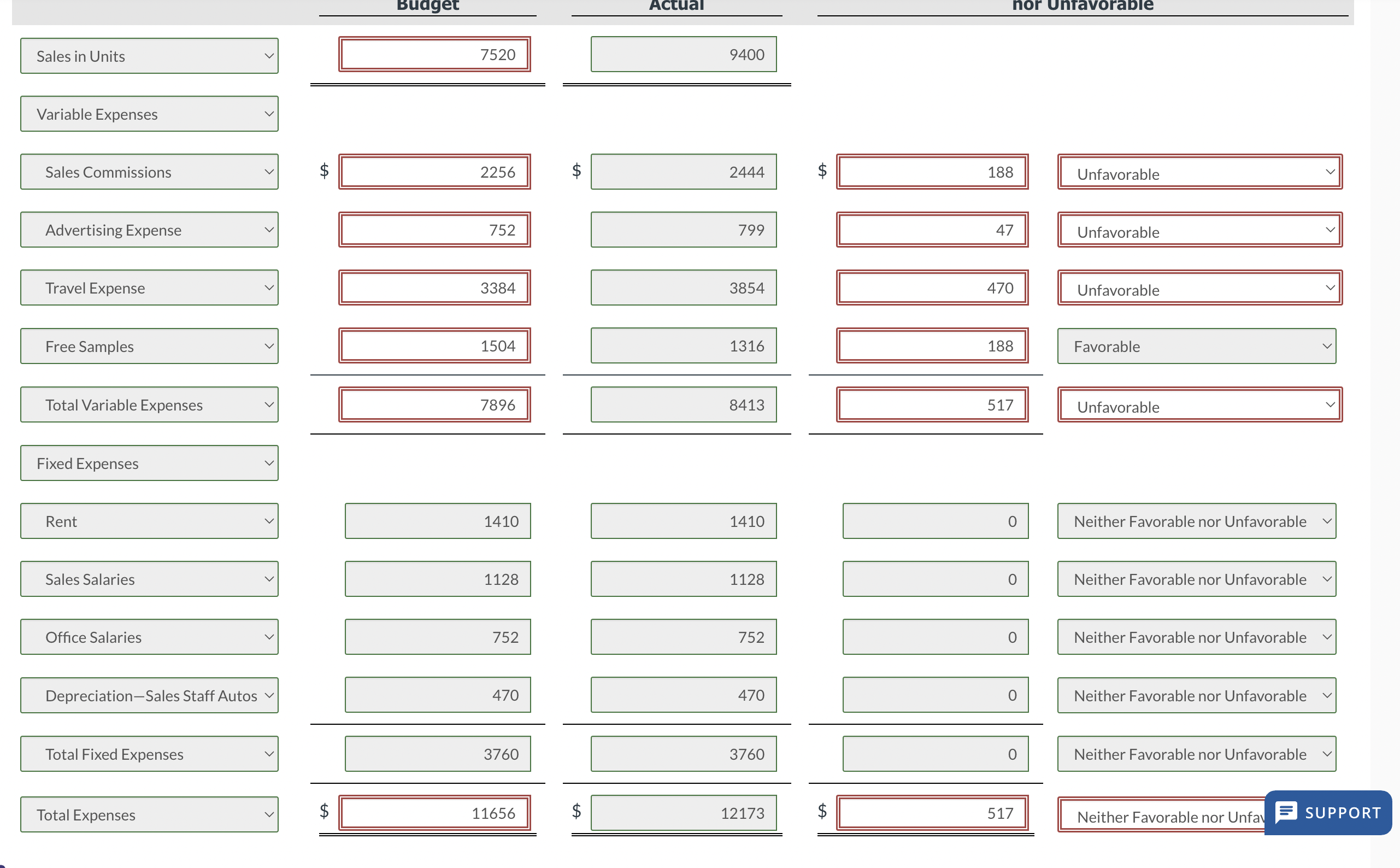This screenshot has width=1400, height=868.
Task: Open Rent row Neither Favorable nor Unfavorable dropdown
Action: point(1196,521)
